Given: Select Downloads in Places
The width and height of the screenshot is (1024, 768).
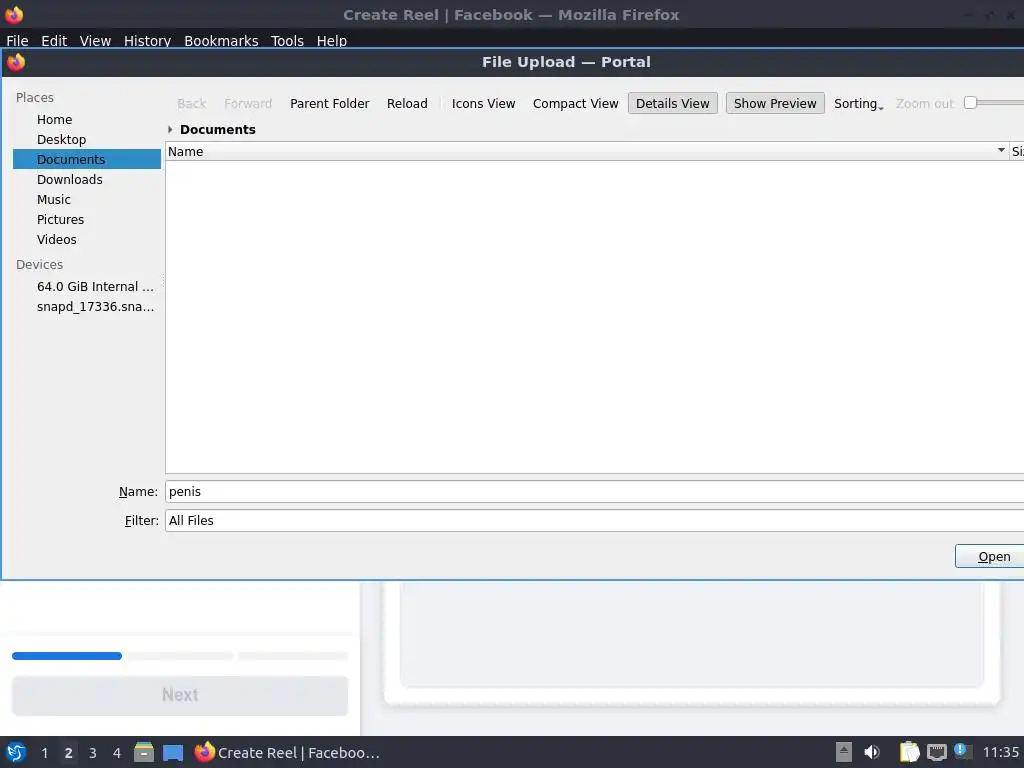Looking at the screenshot, I should (x=87, y=180).
